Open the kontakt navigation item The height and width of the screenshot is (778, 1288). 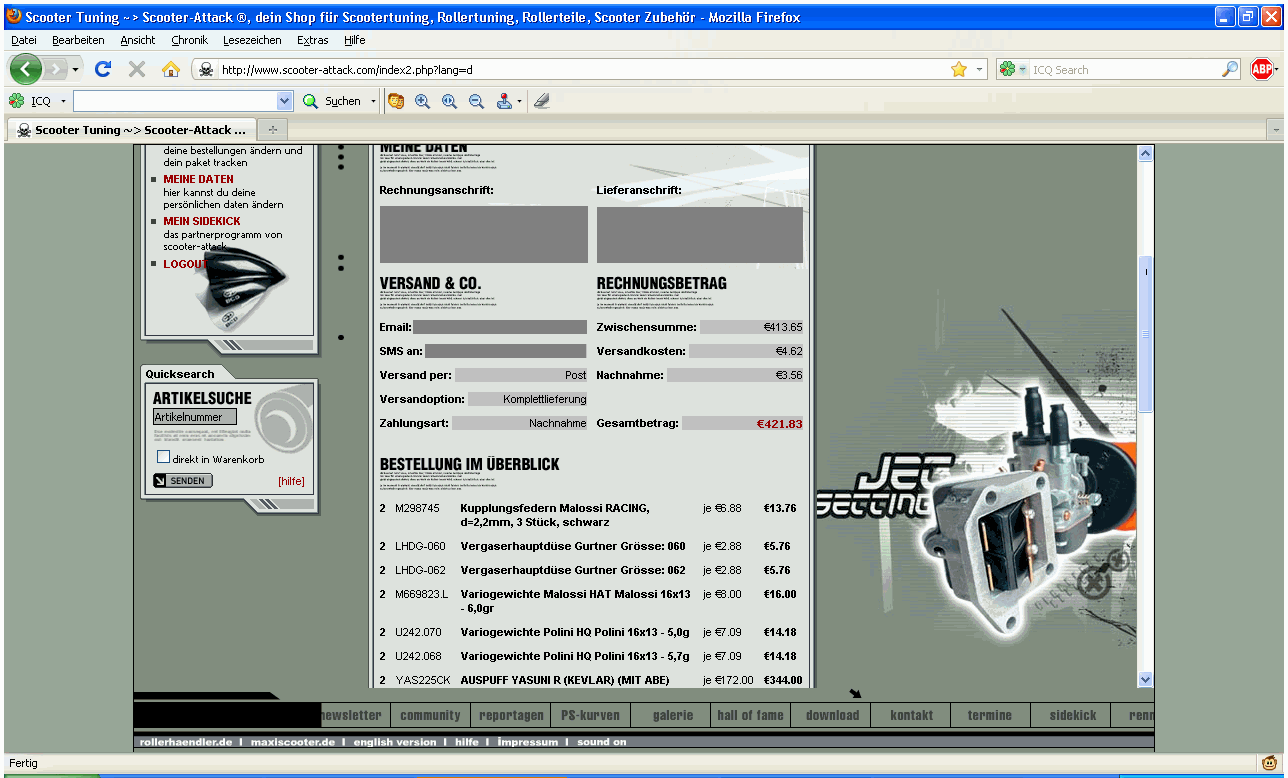coord(911,715)
